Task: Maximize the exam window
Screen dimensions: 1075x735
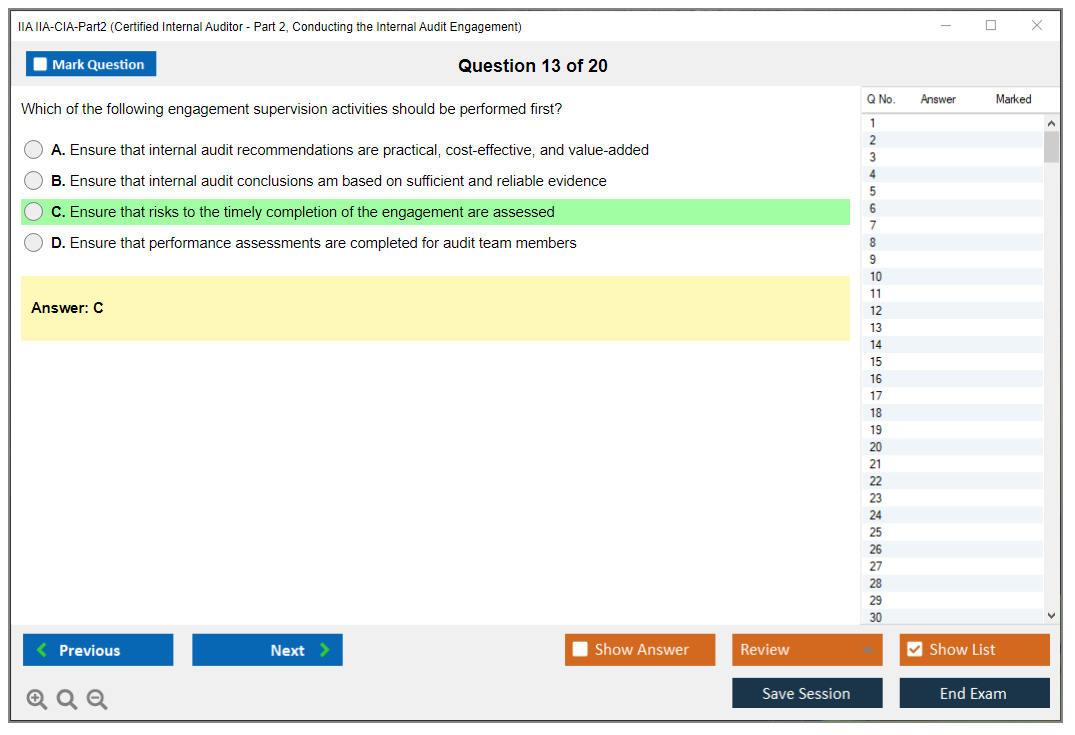Action: click(991, 26)
